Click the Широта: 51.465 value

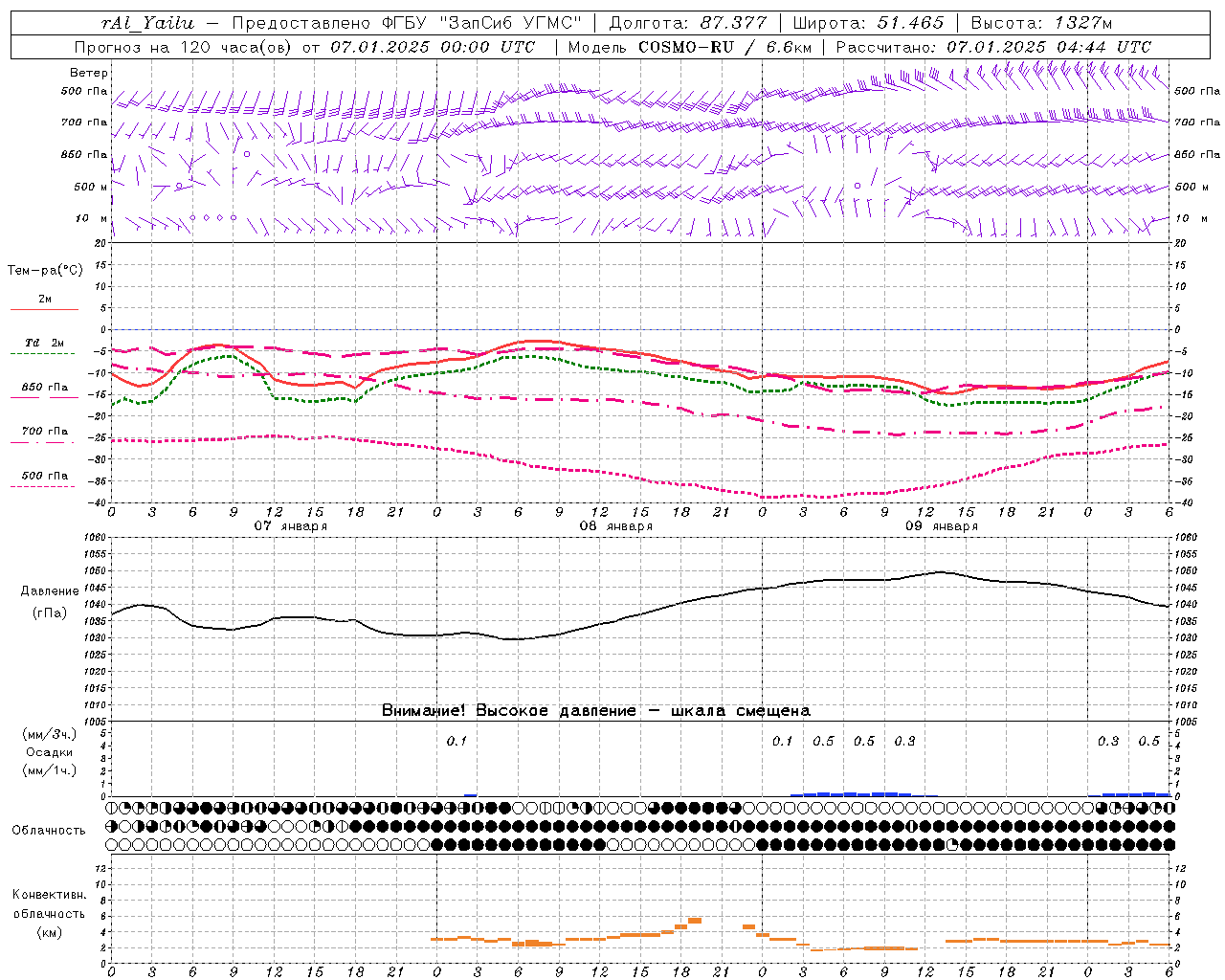pos(868,23)
